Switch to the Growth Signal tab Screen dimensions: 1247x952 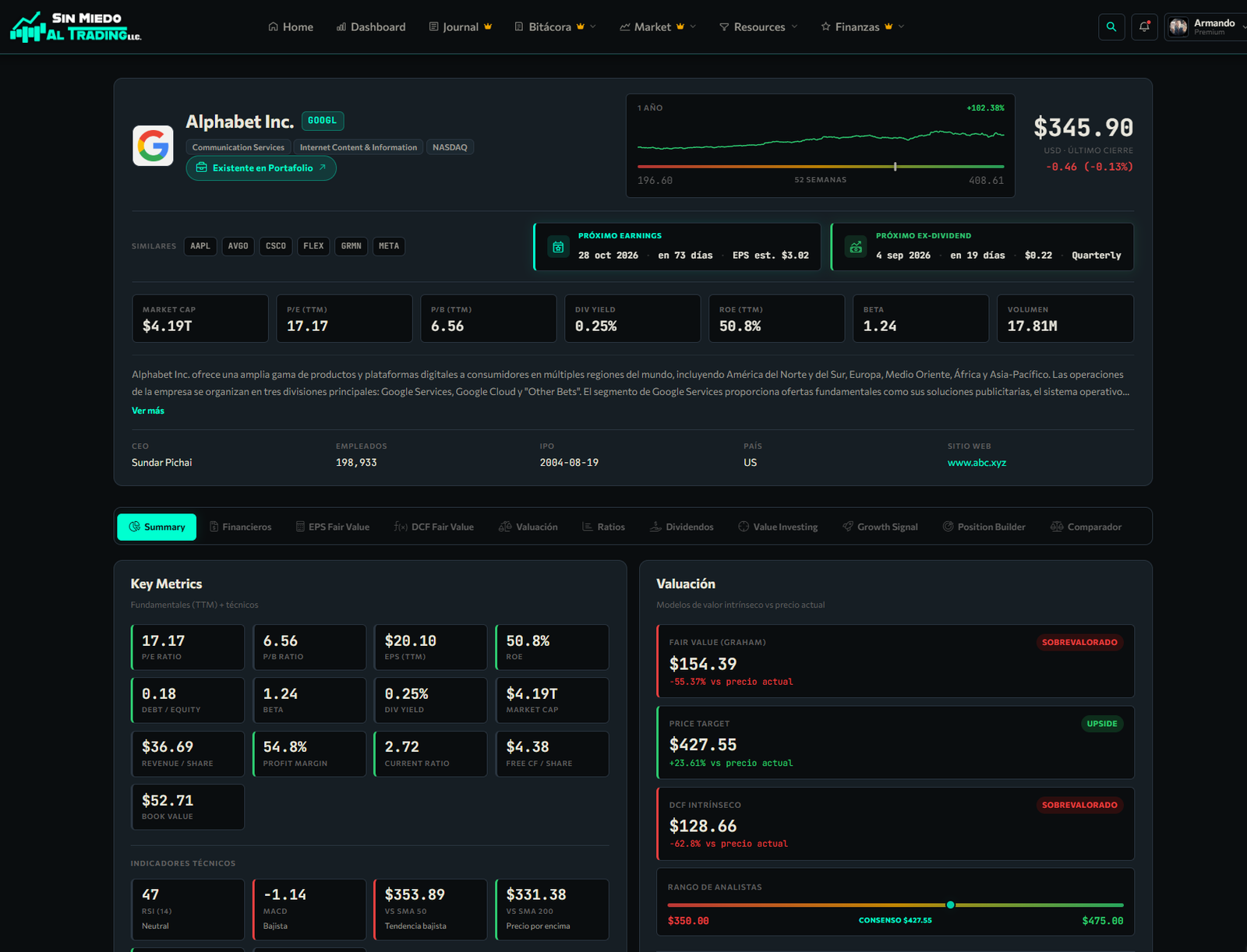pos(880,527)
